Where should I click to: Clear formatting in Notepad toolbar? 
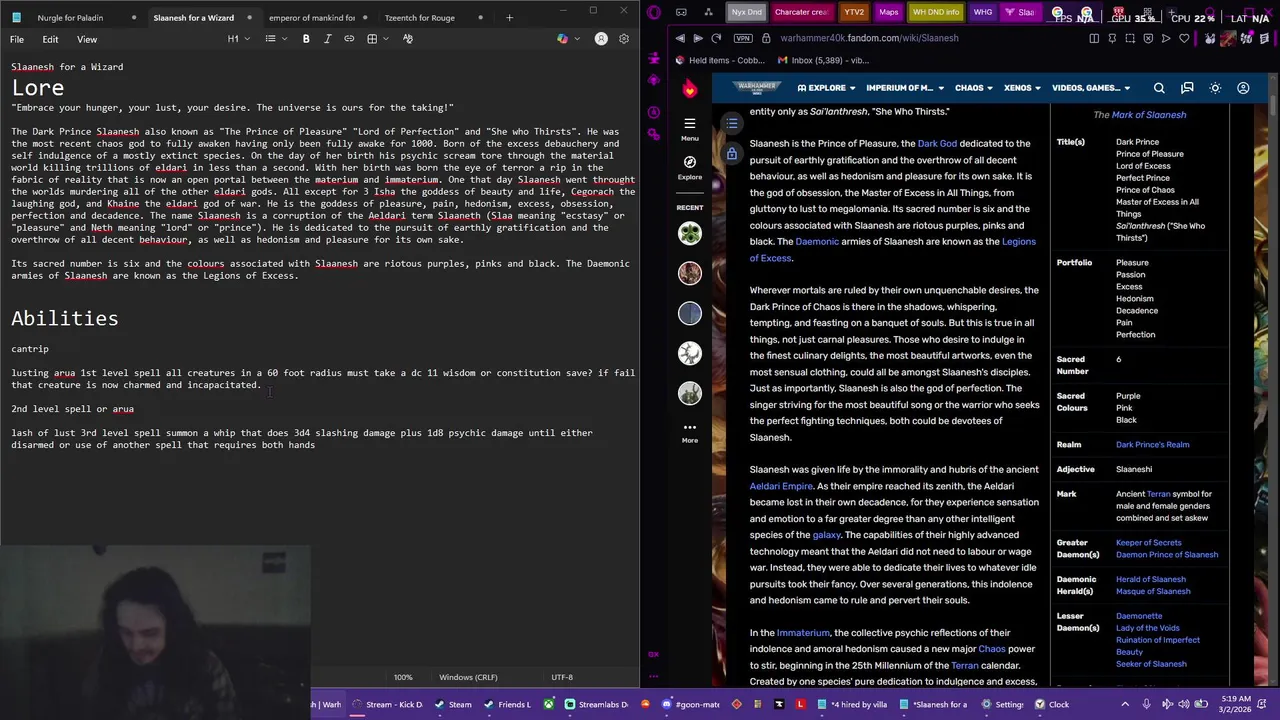pos(408,39)
